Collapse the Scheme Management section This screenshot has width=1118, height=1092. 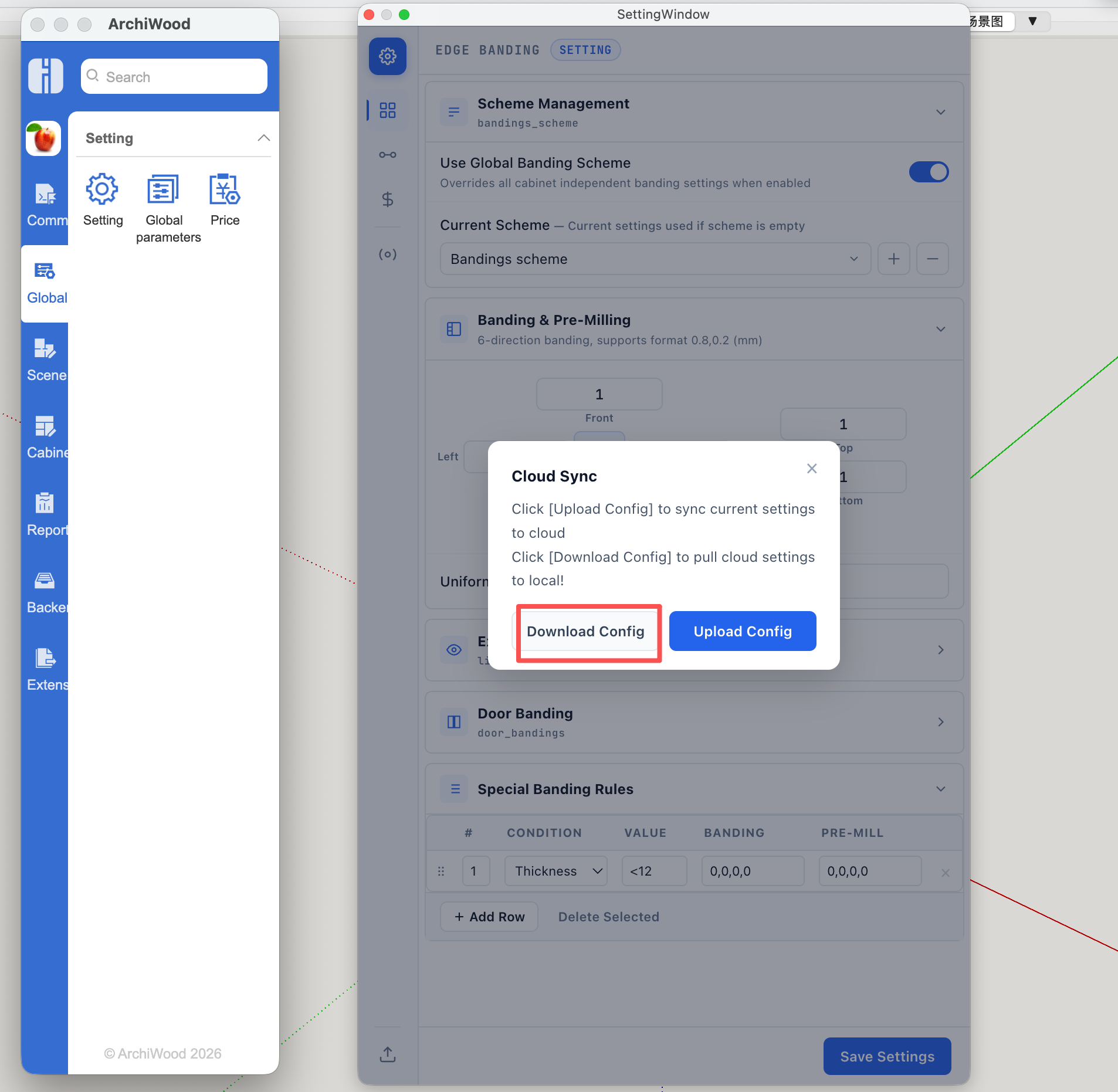click(941, 112)
